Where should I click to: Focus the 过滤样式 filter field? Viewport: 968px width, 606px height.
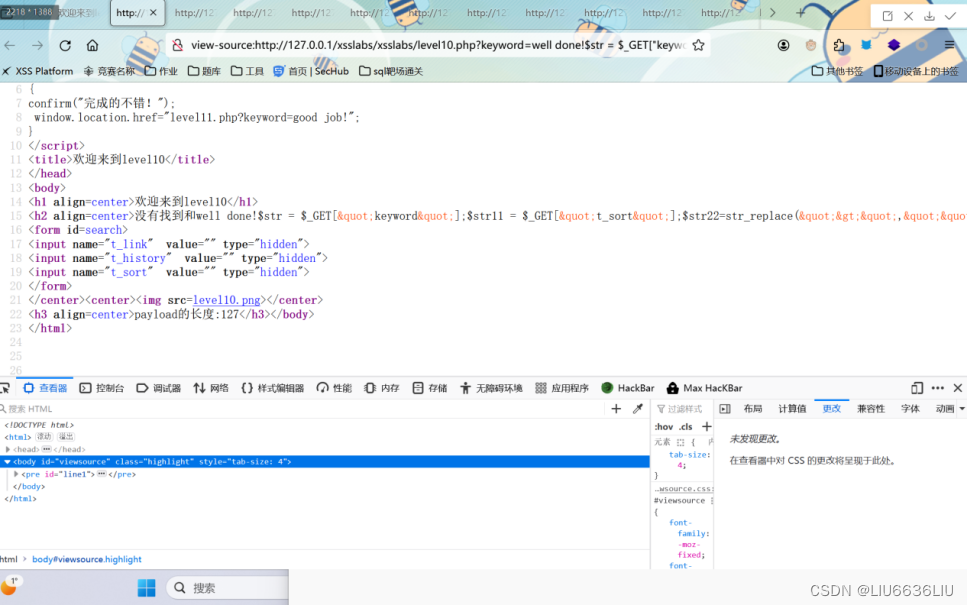pyautogui.click(x=682, y=409)
